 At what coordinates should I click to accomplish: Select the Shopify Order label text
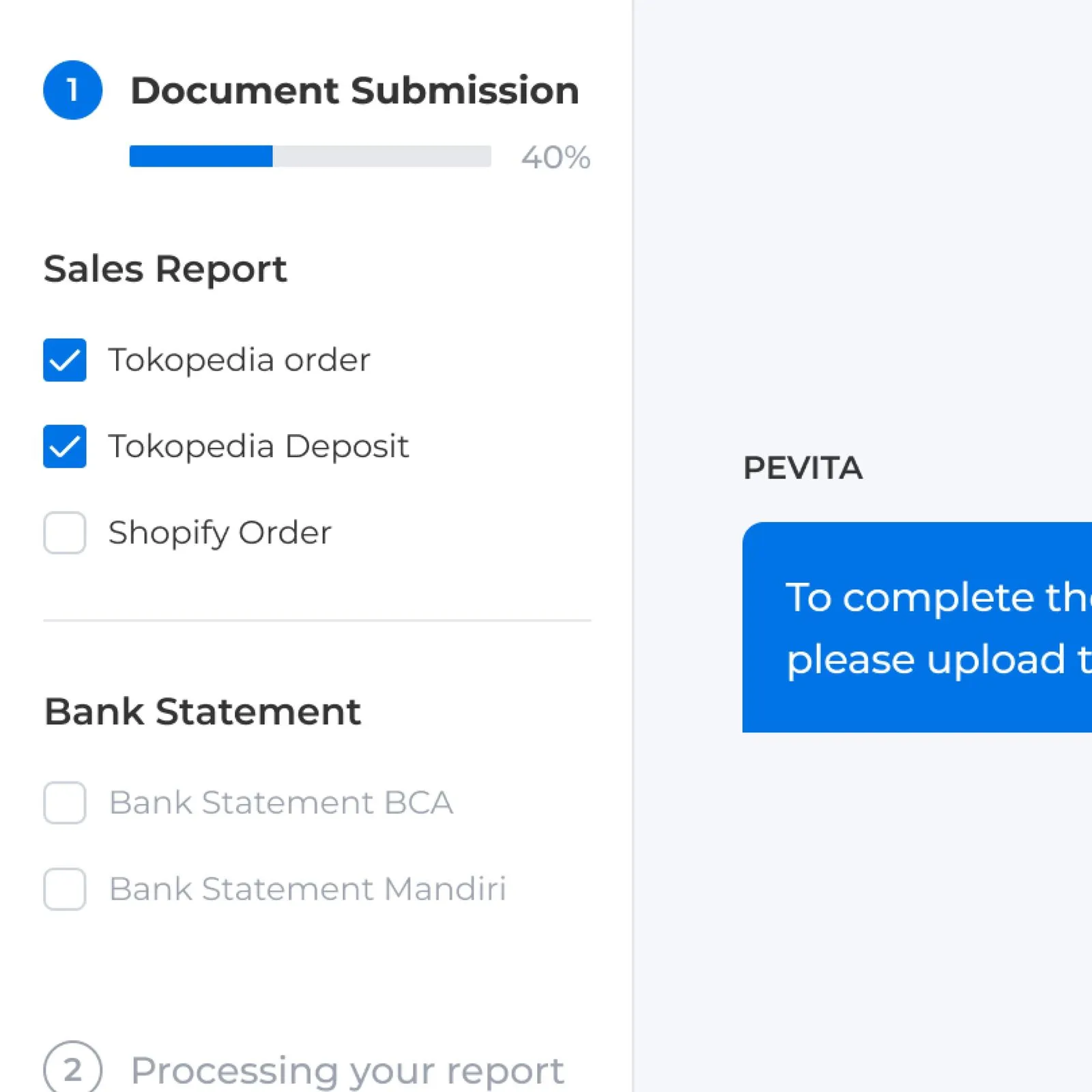[x=220, y=532]
